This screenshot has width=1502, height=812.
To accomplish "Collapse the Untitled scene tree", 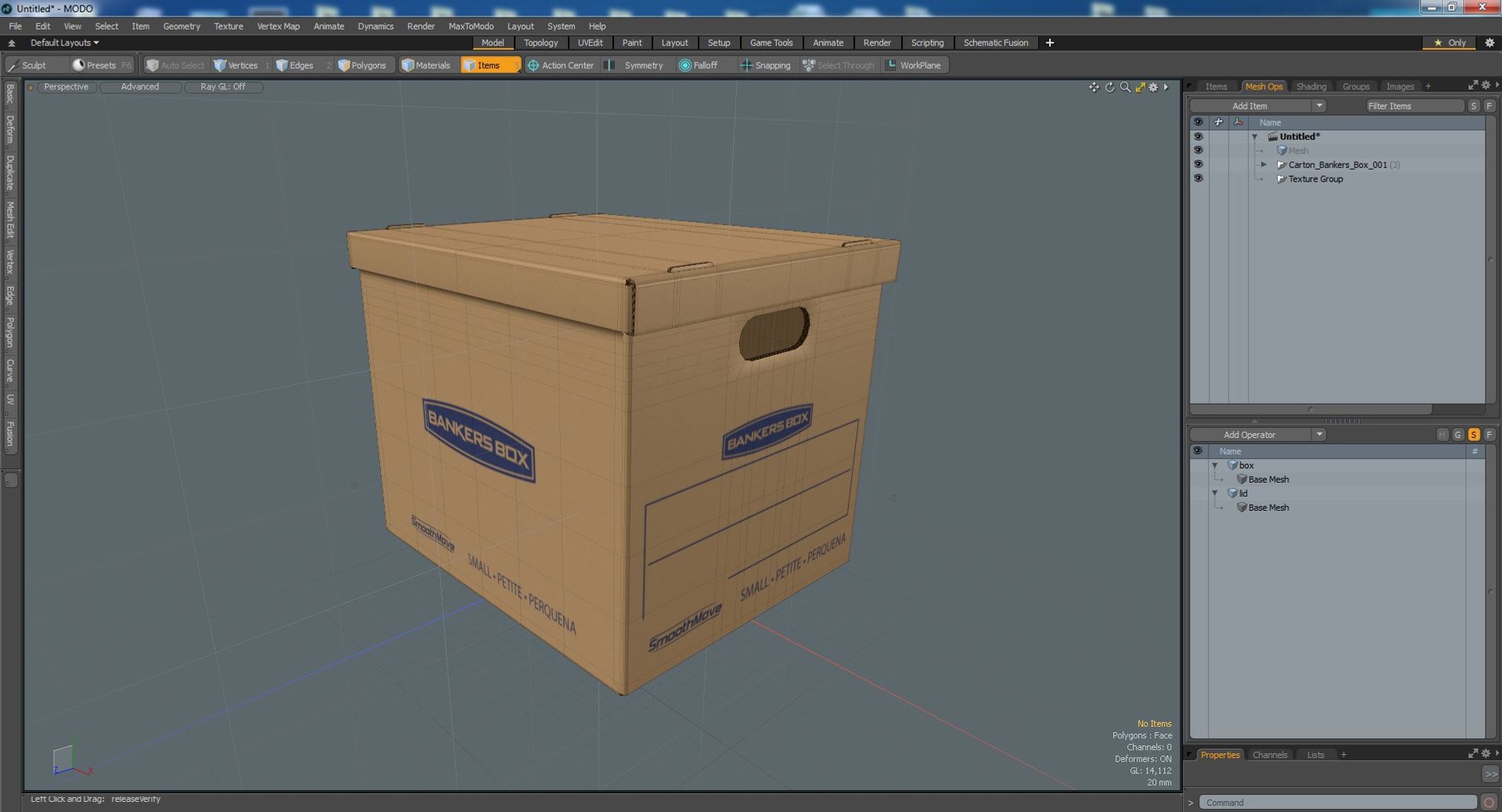I will [x=1255, y=137].
